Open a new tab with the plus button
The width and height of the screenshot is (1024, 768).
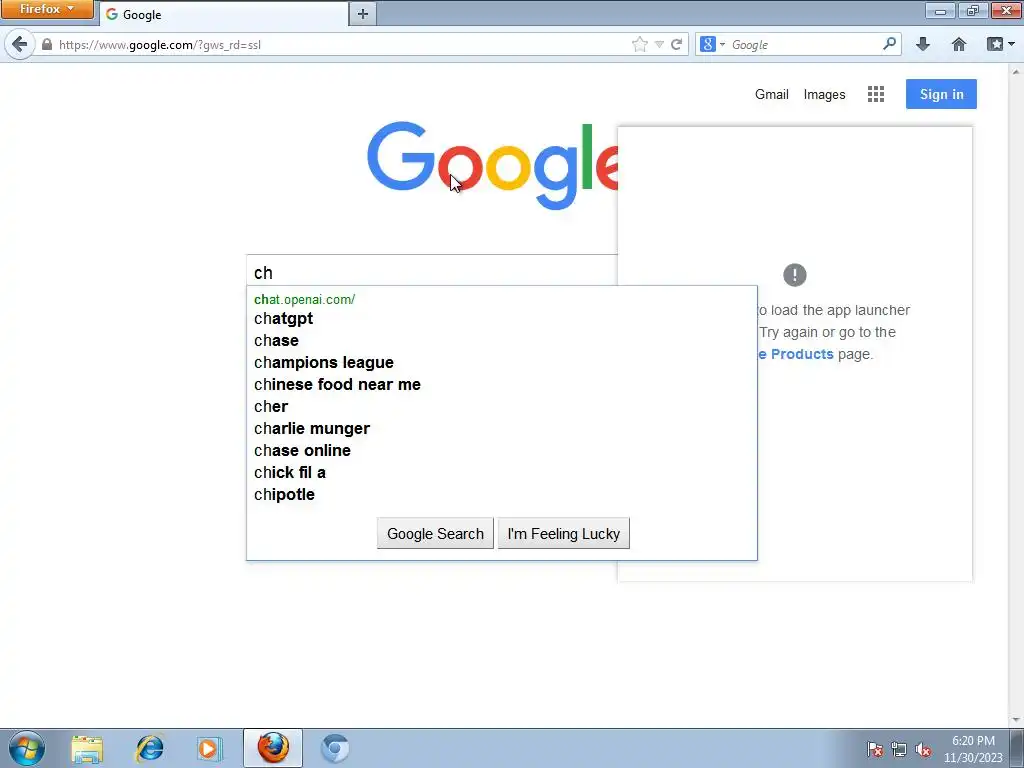pos(362,14)
